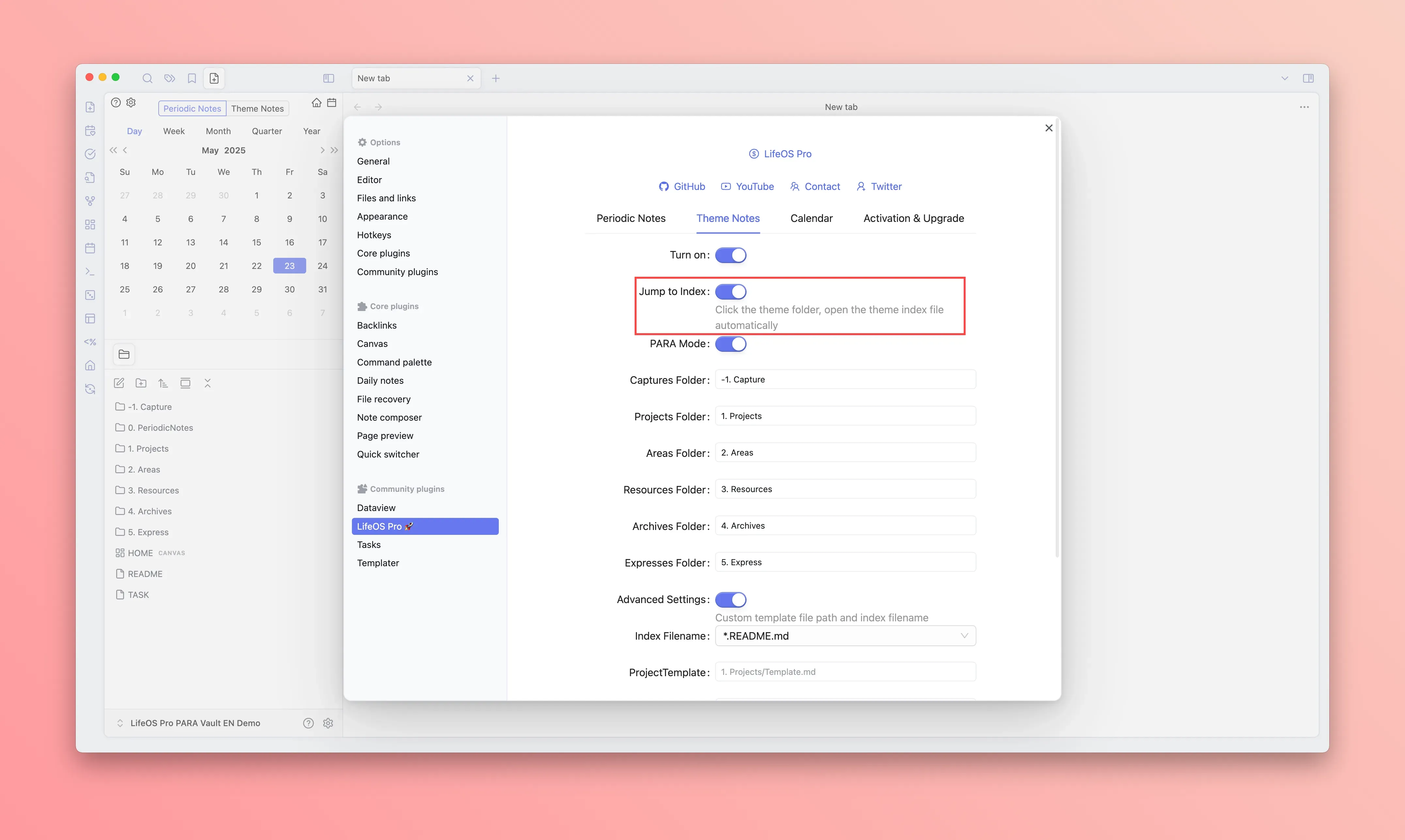Click the Captures Folder input field

[x=845, y=379]
